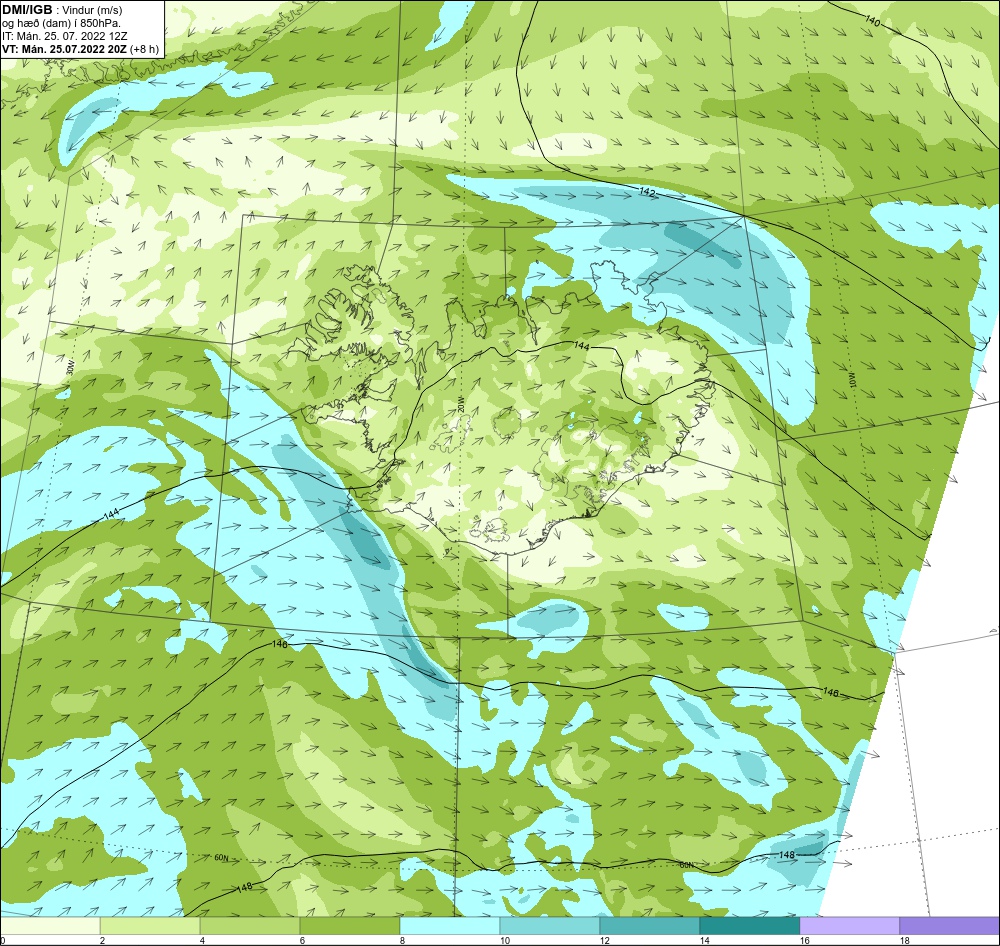Click the '10W' longitude label

click(x=853, y=380)
